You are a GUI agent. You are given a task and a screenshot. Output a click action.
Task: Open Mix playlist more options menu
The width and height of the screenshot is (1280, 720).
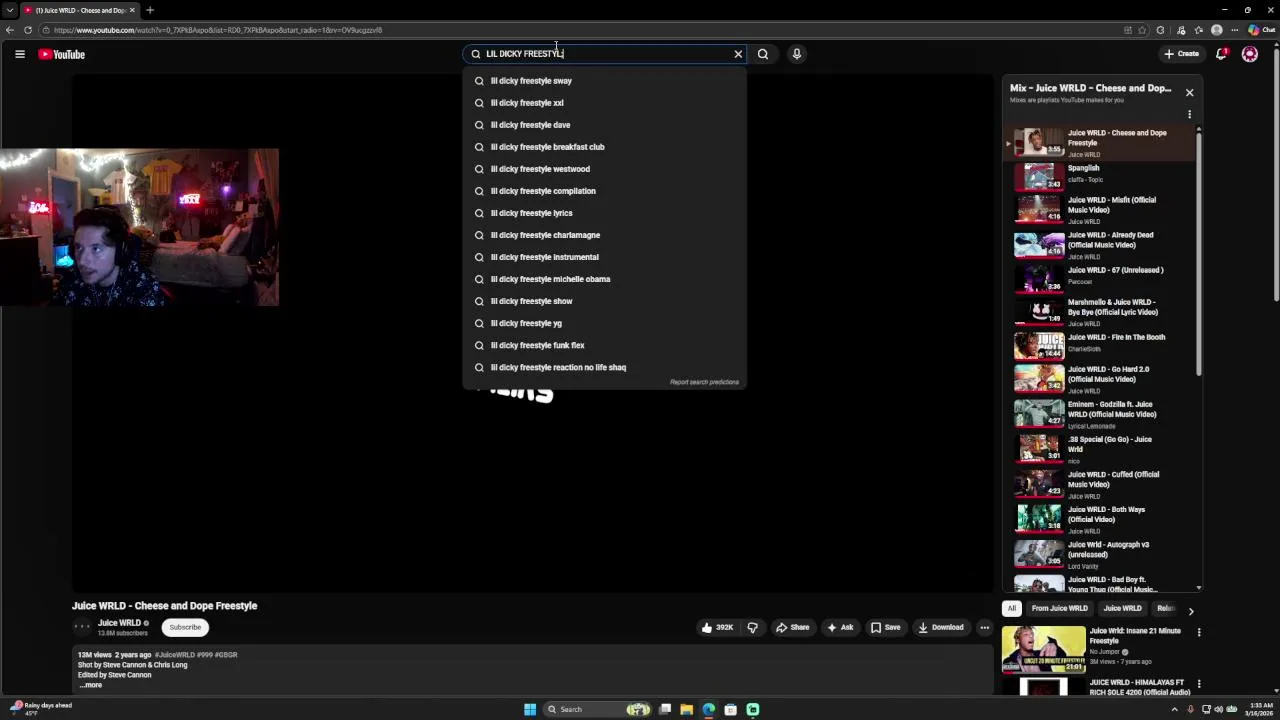pos(1189,114)
